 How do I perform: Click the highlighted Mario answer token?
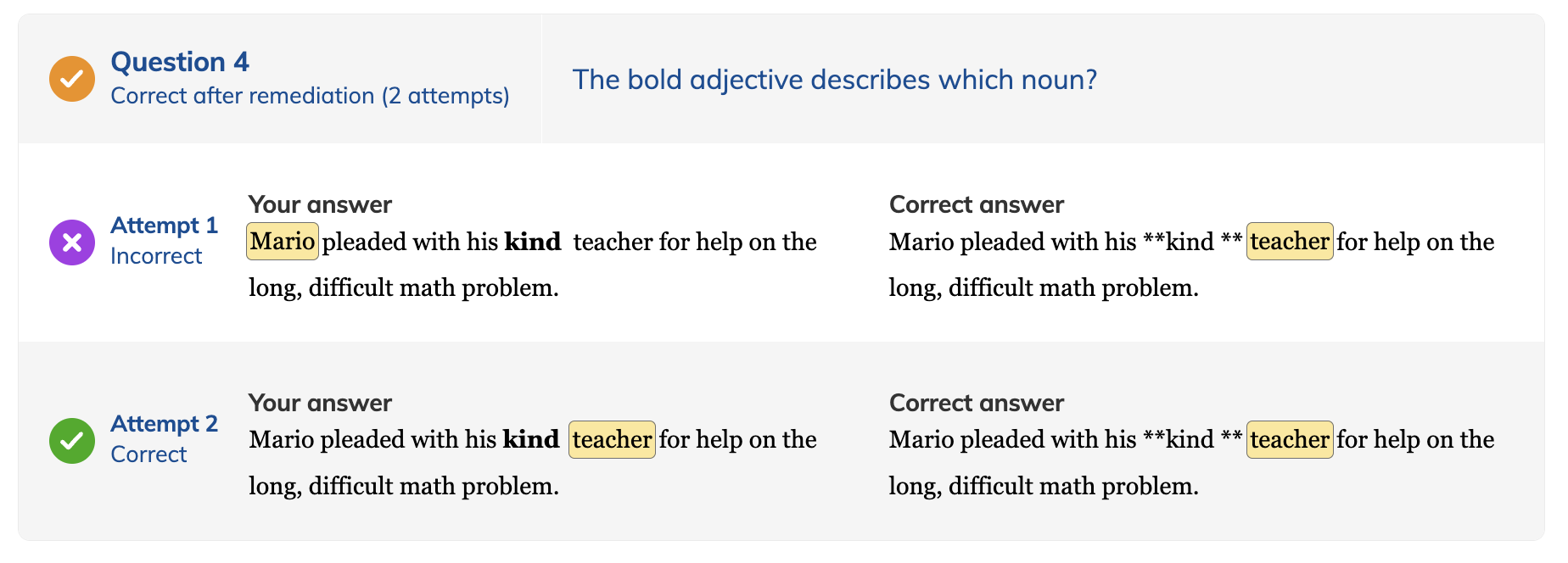coord(282,242)
